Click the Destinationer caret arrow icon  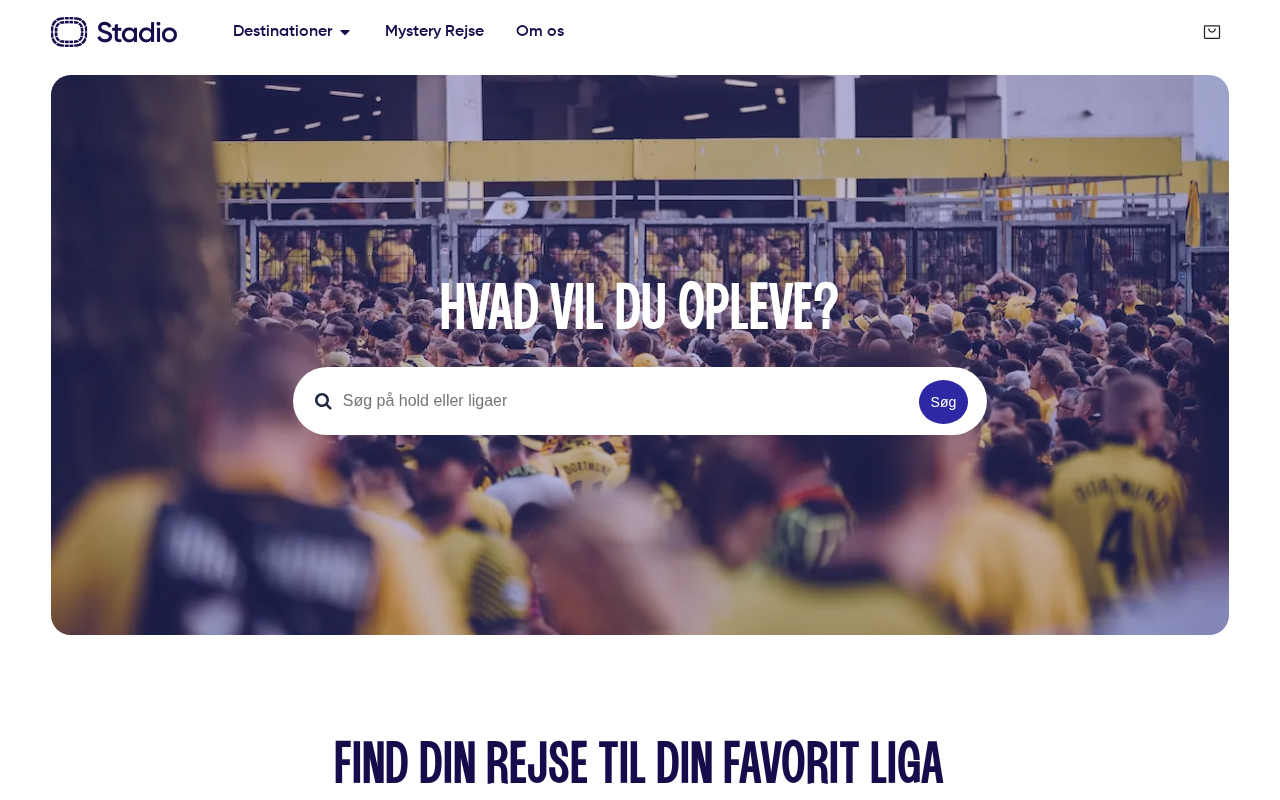click(x=345, y=32)
